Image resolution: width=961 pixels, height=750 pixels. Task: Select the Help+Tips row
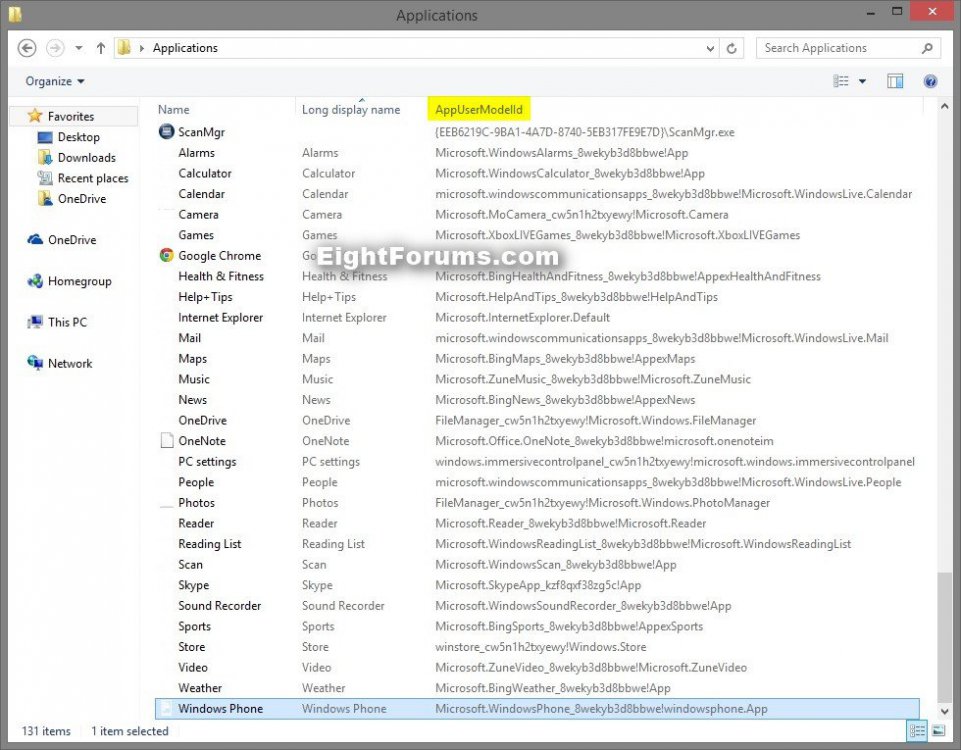(x=537, y=297)
